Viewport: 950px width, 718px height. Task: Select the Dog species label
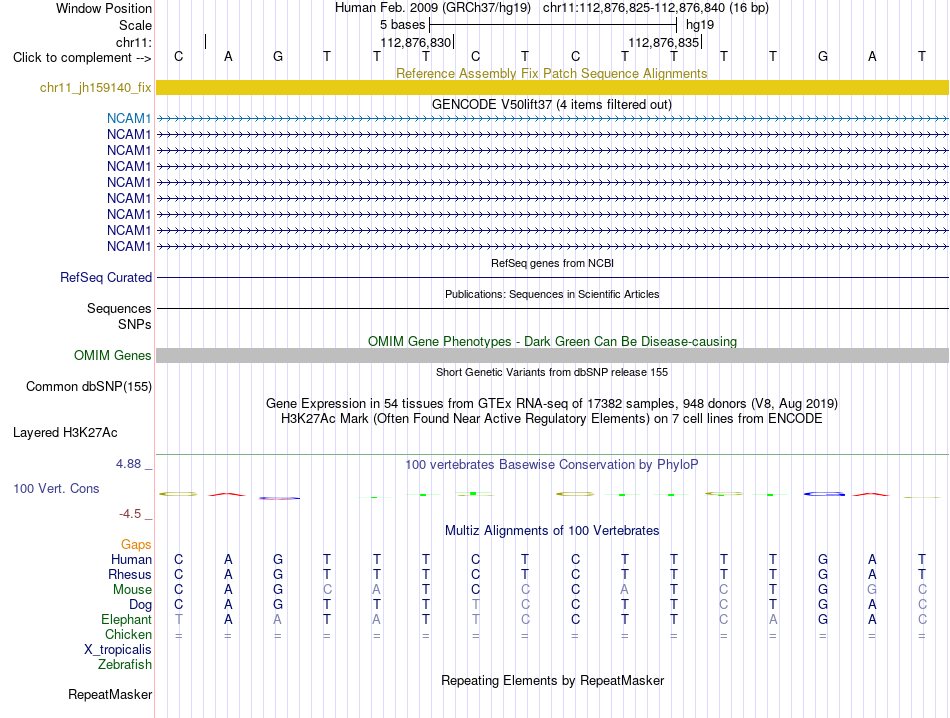tap(140, 605)
